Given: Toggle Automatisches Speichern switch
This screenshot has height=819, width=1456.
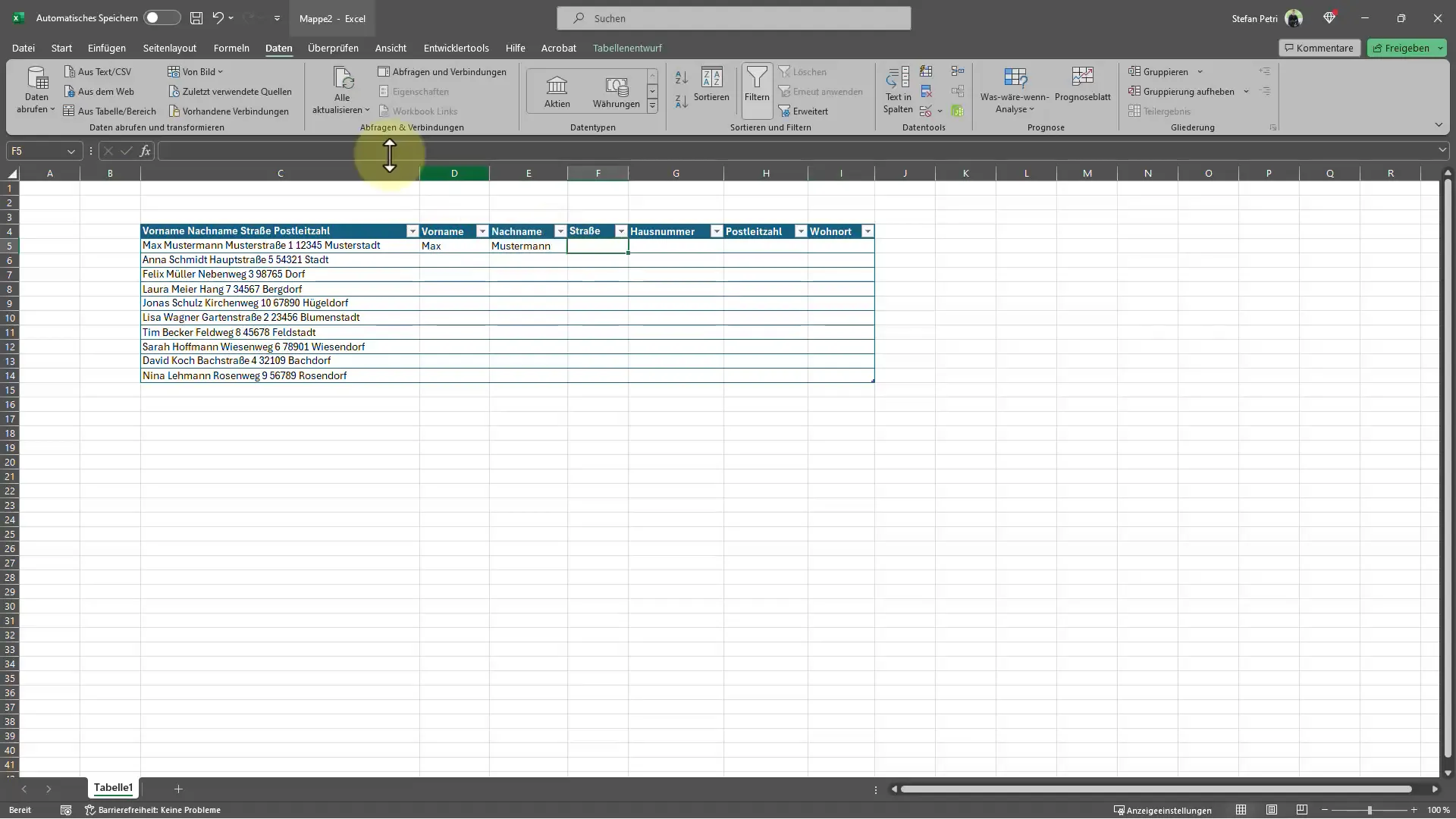Looking at the screenshot, I should [162, 17].
